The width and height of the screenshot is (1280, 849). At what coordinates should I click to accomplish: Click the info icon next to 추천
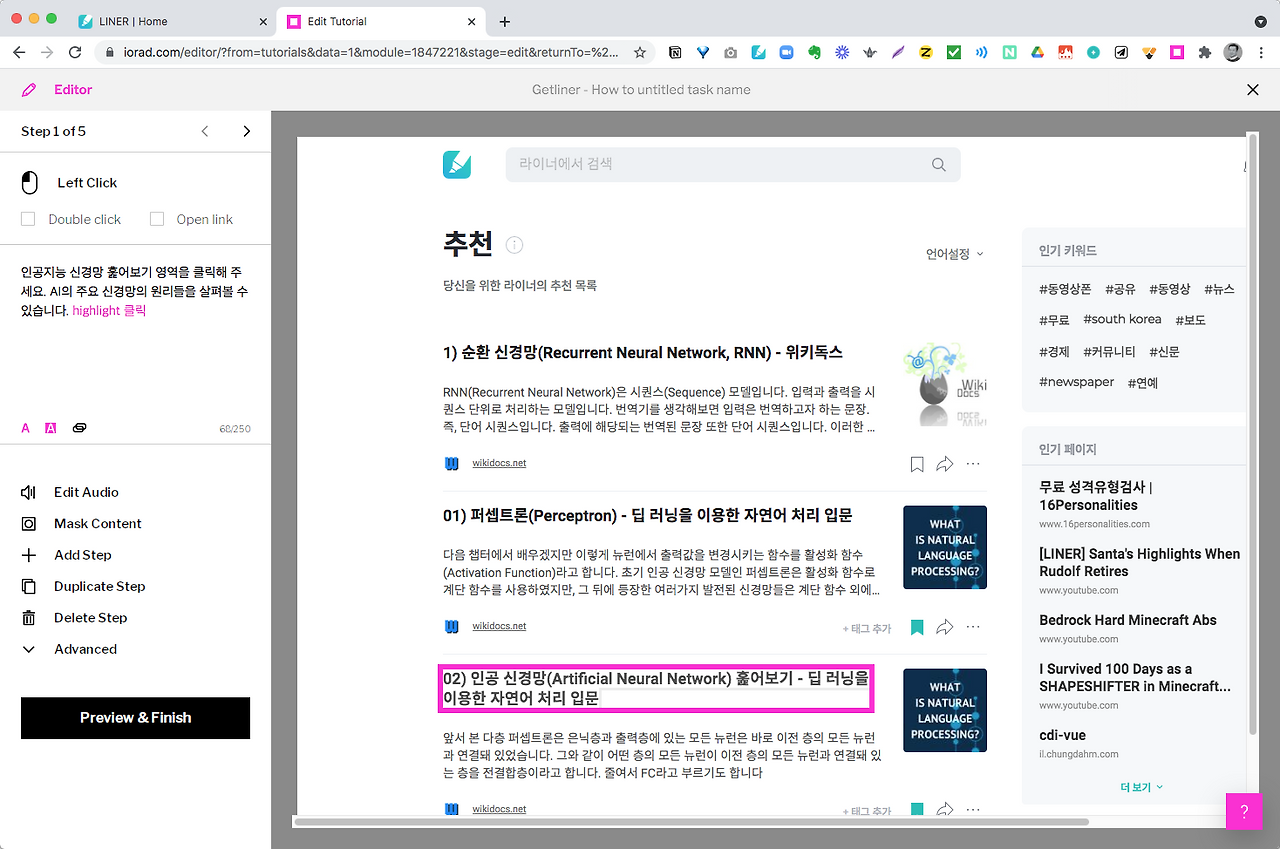tap(514, 245)
